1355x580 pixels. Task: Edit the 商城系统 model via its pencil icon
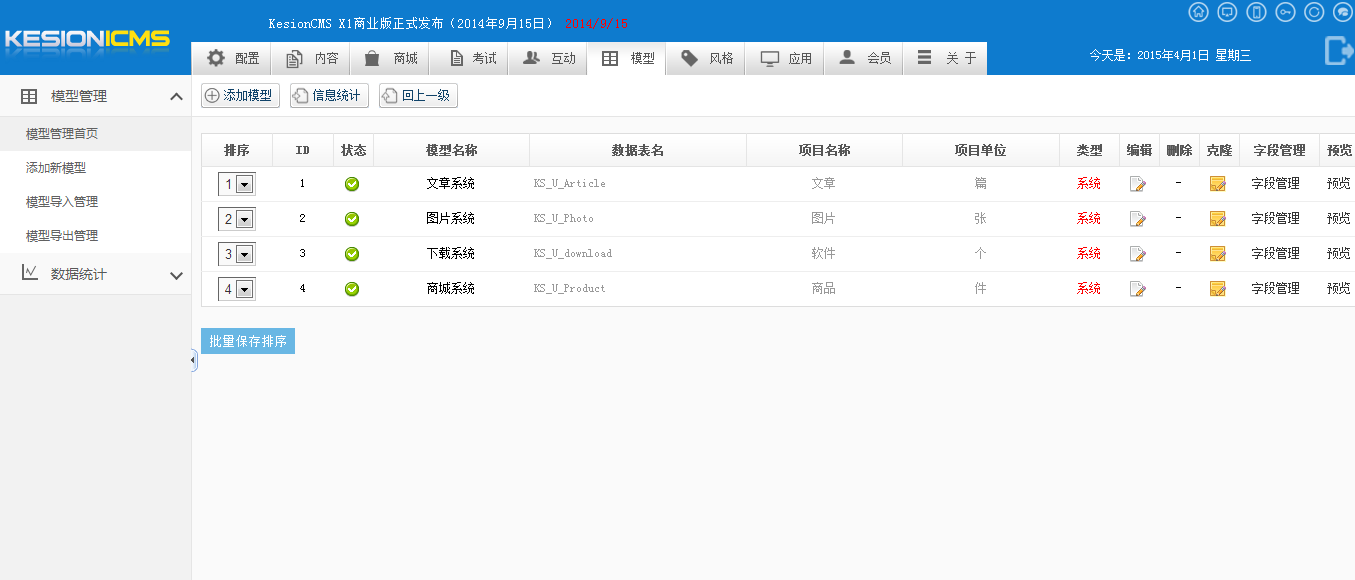pos(1137,288)
